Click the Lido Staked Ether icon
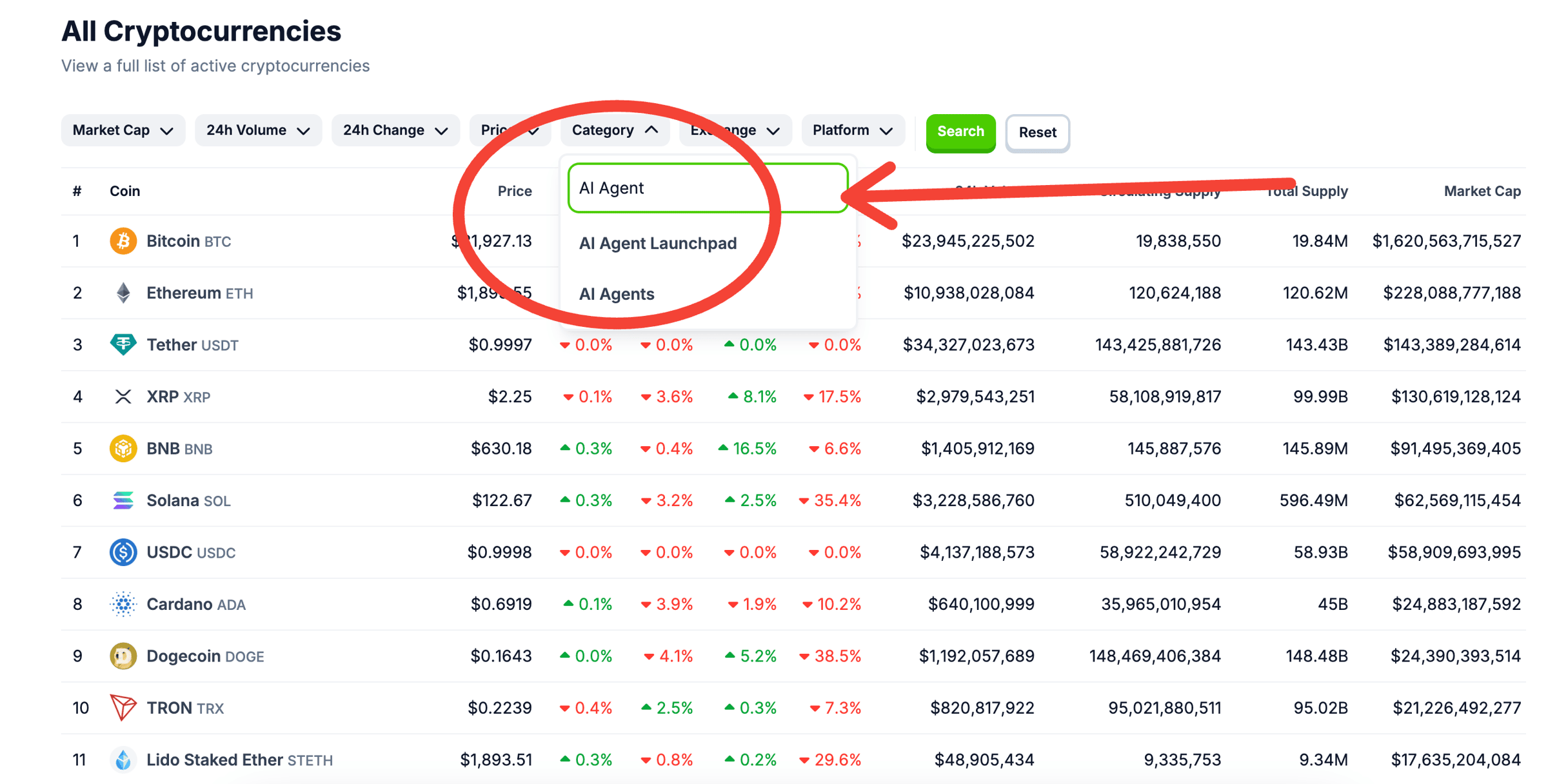This screenshot has width=1548, height=784. pyautogui.click(x=123, y=759)
